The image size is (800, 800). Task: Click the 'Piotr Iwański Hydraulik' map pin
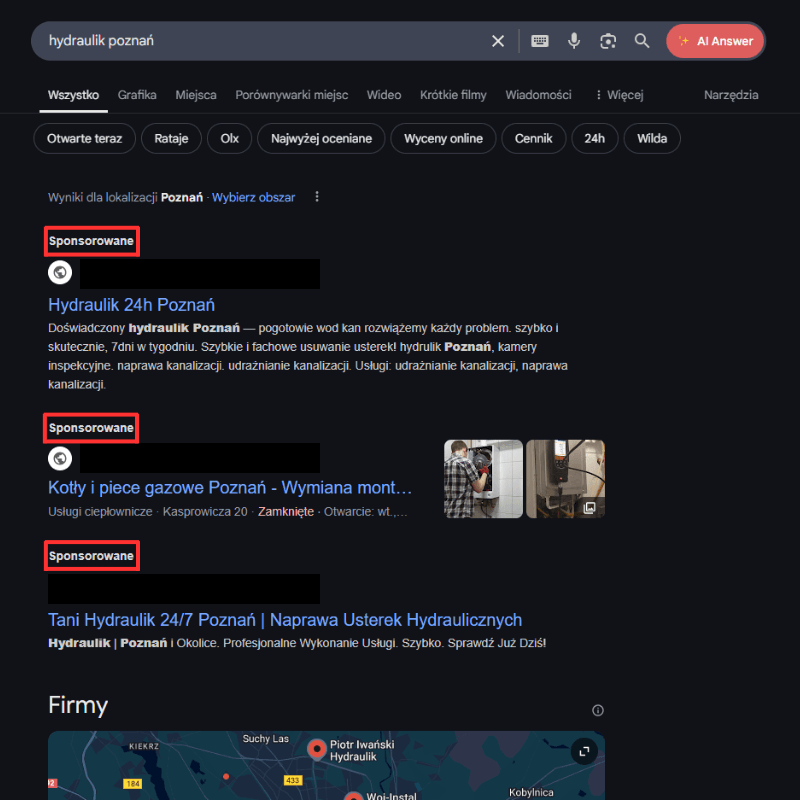[x=317, y=748]
